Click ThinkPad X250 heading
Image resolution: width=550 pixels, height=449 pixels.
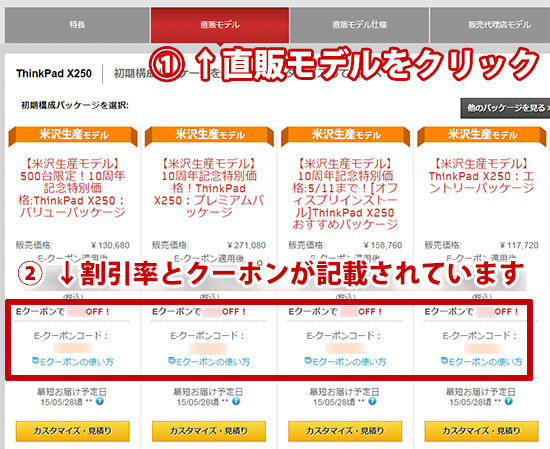coord(54,74)
